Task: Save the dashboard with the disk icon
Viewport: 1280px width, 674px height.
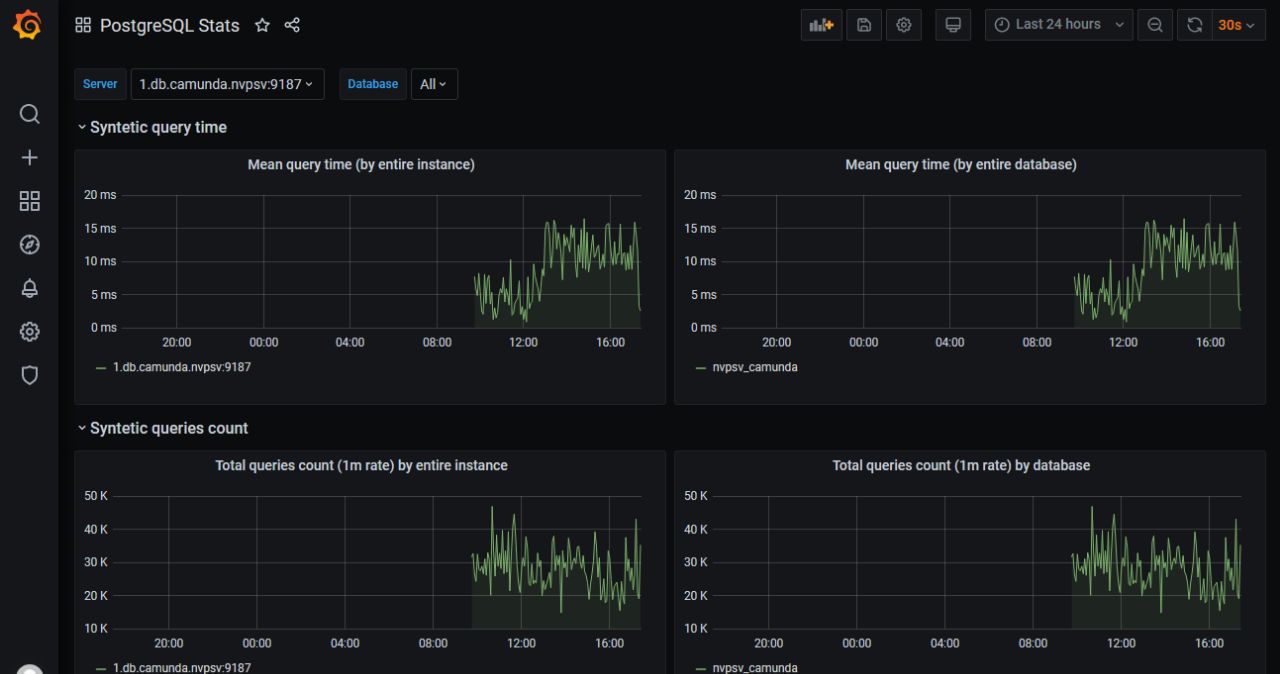Action: click(863, 25)
